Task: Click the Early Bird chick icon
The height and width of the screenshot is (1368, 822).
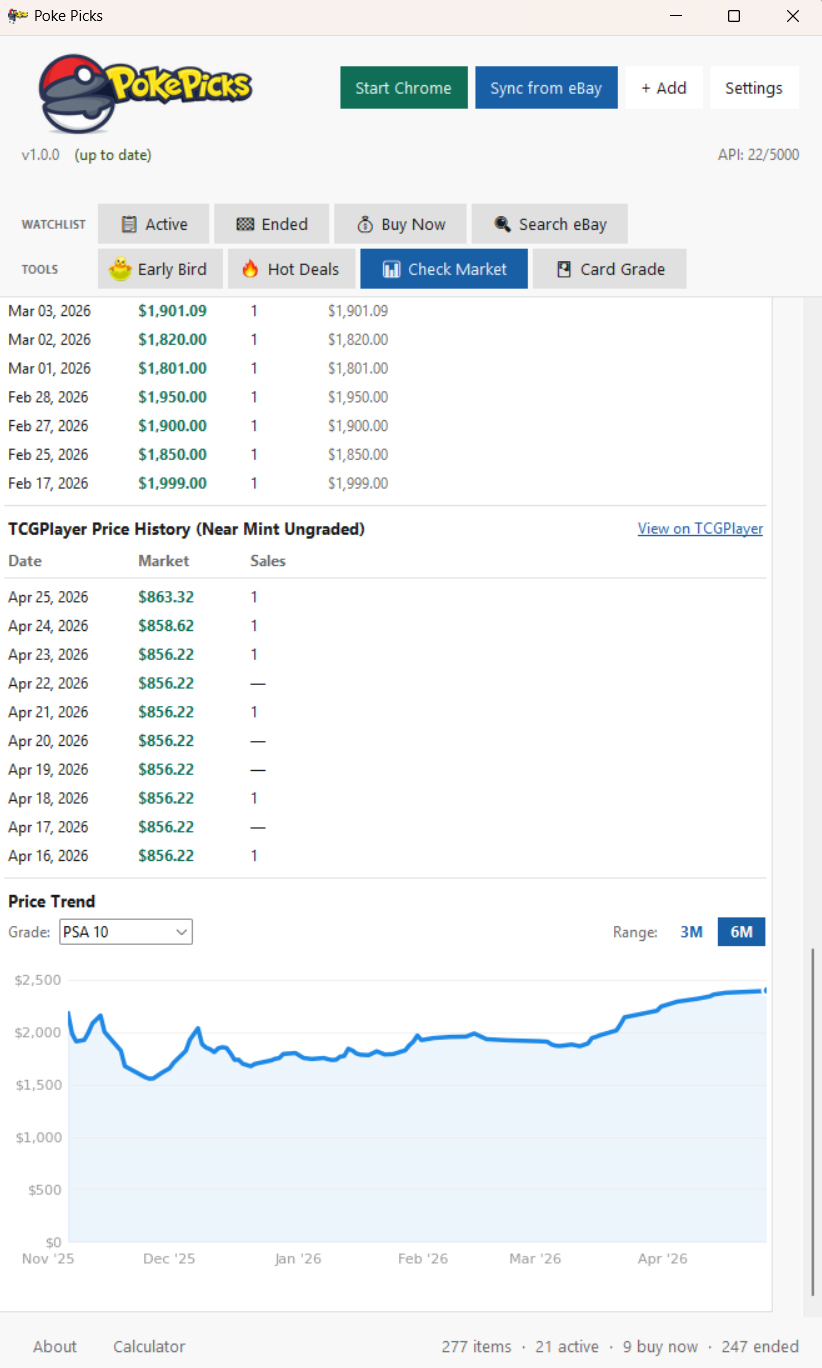Action: click(x=121, y=269)
